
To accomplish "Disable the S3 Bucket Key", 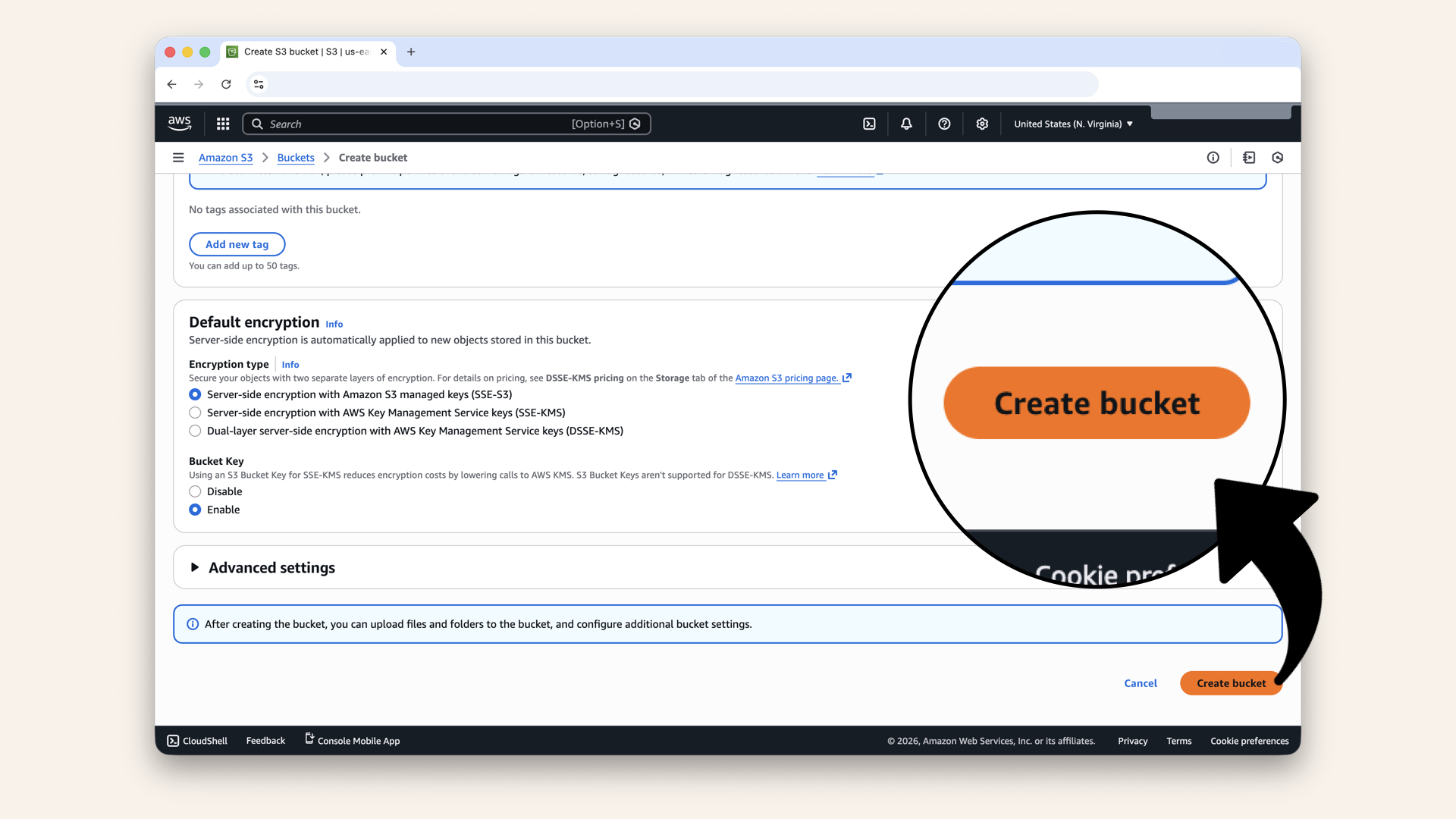I will point(195,491).
